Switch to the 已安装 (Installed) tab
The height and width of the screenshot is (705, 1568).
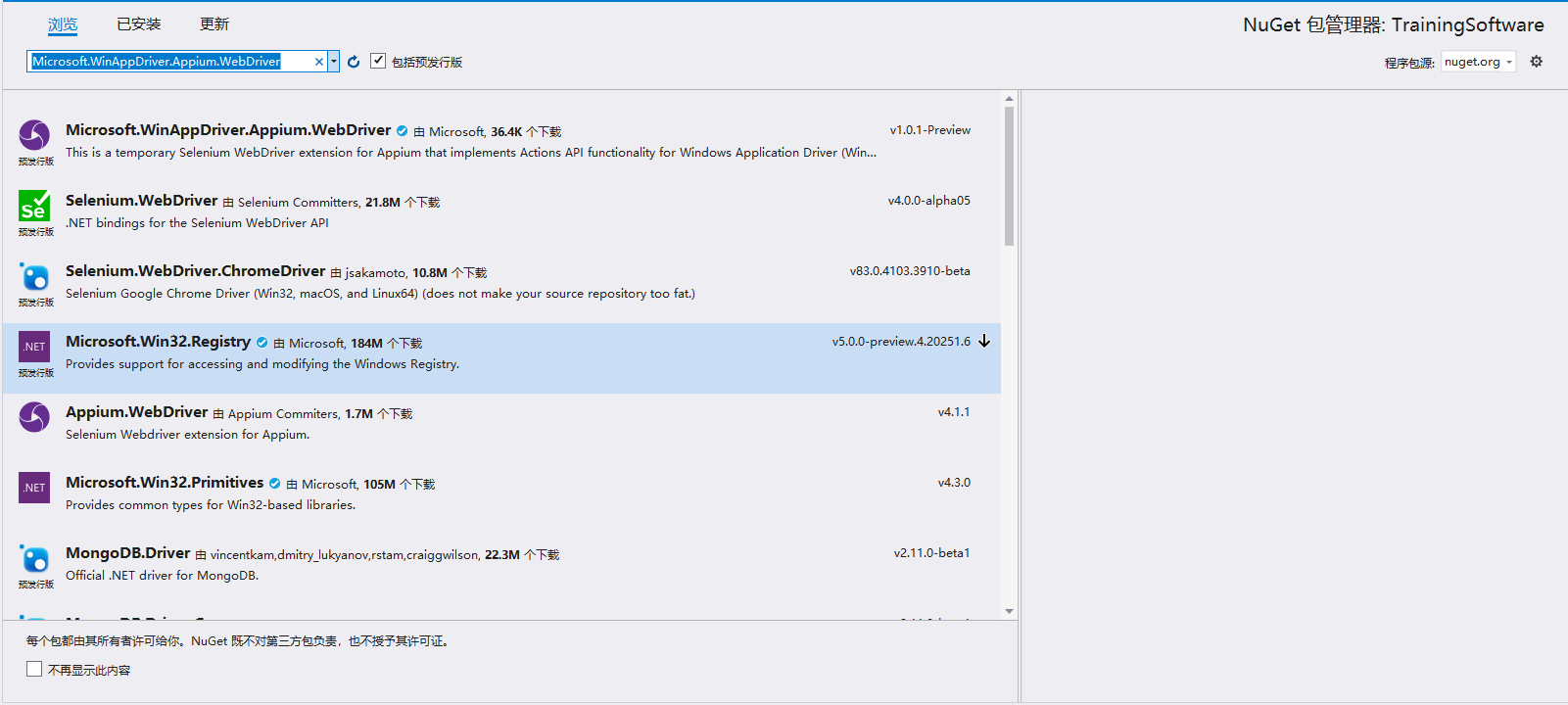point(138,24)
